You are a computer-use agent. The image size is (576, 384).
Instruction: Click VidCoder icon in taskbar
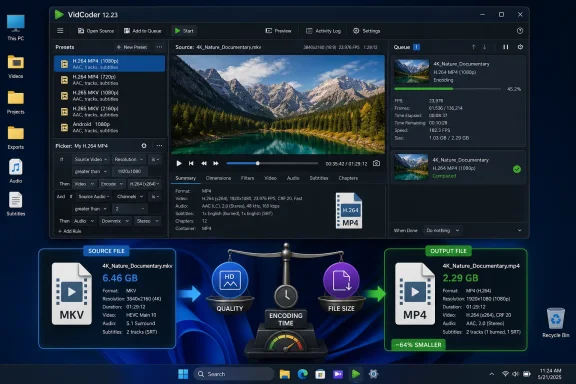[356, 374]
